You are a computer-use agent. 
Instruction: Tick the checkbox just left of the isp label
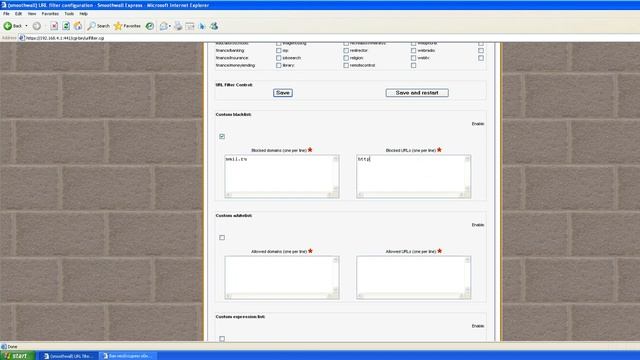click(279, 51)
